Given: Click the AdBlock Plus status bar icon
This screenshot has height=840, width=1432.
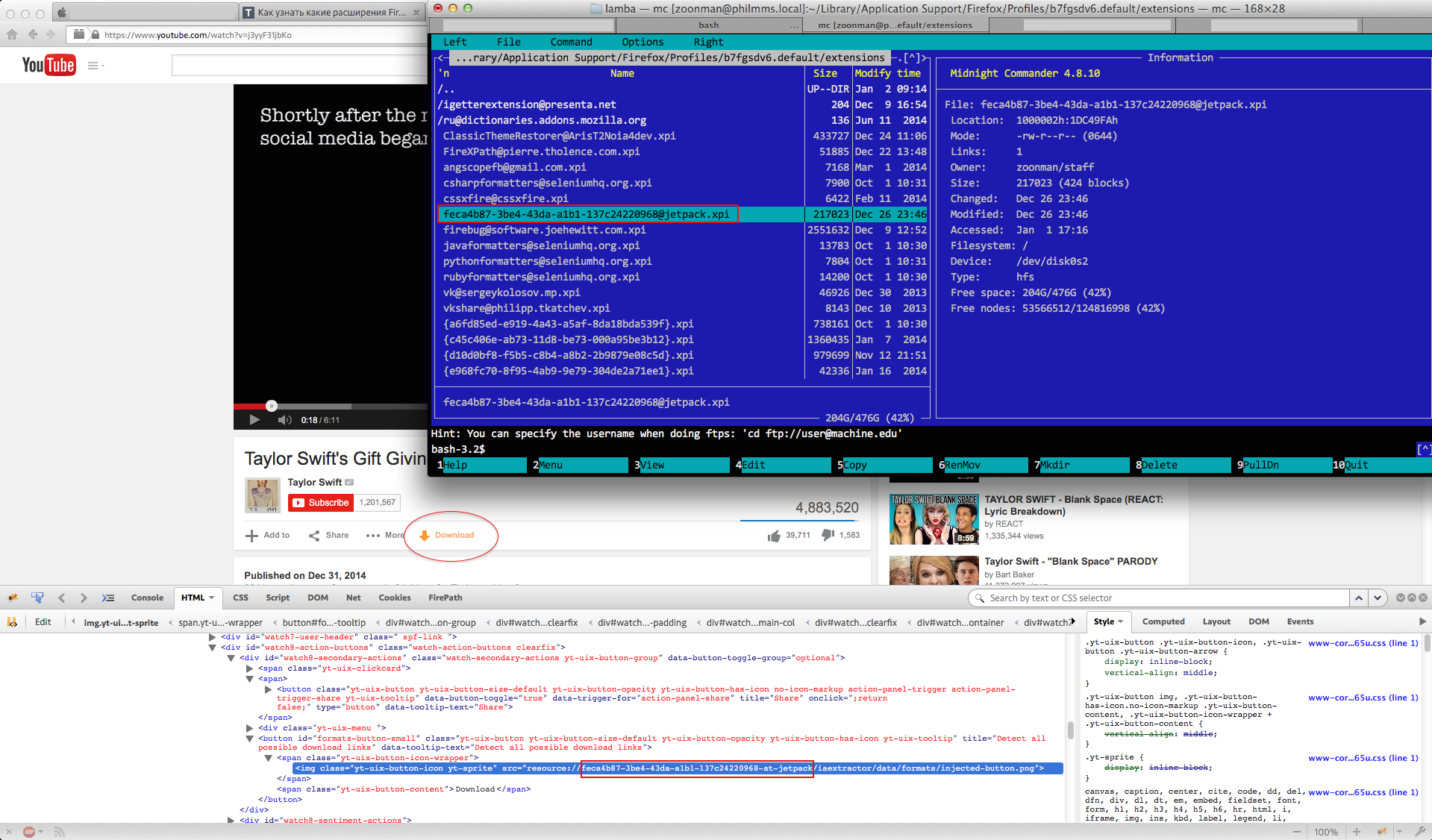Looking at the screenshot, I should coord(29,832).
